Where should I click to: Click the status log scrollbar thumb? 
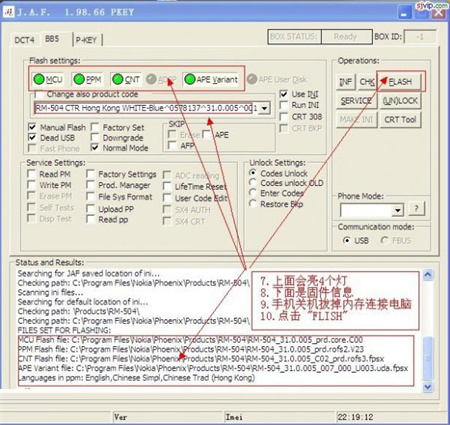(428, 358)
